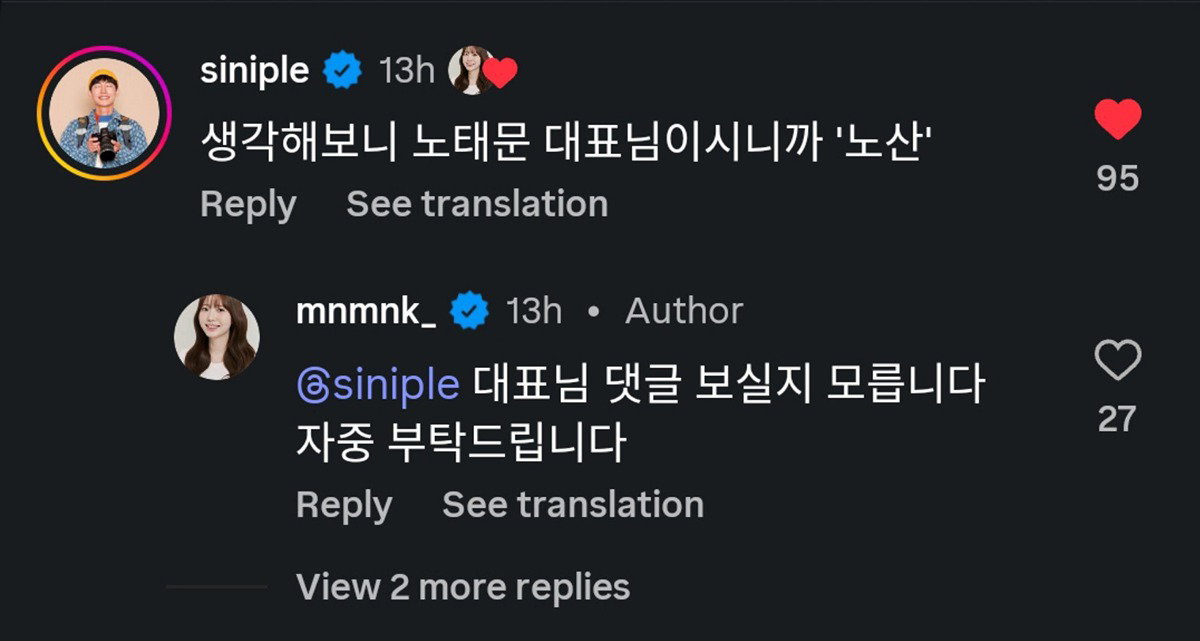Click 13h timestamp on siniple's comment
Viewport: 1200px width, 641px height.
click(406, 71)
